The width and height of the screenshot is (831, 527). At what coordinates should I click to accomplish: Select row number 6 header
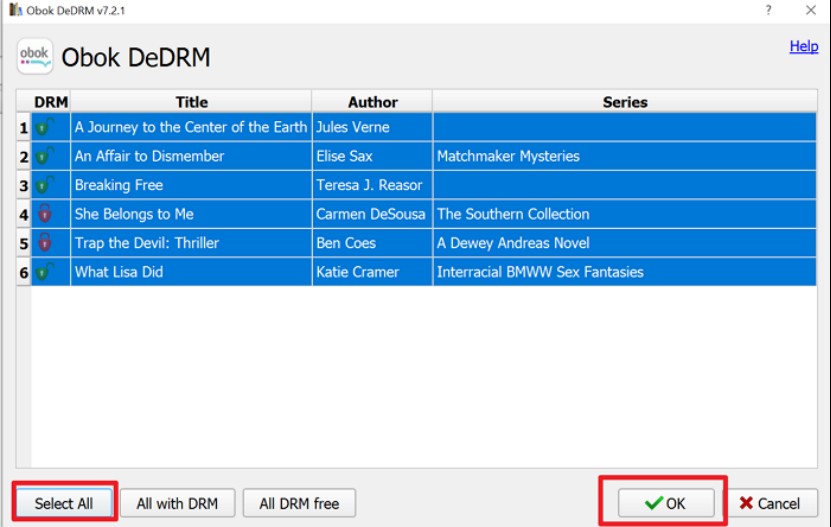(23, 272)
